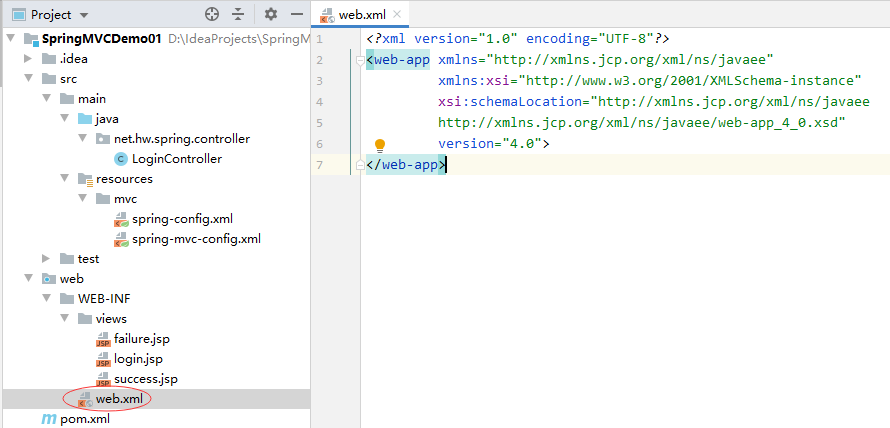The width and height of the screenshot is (890, 428).
Task: Open the Project view dropdown
Action: pos(83,15)
